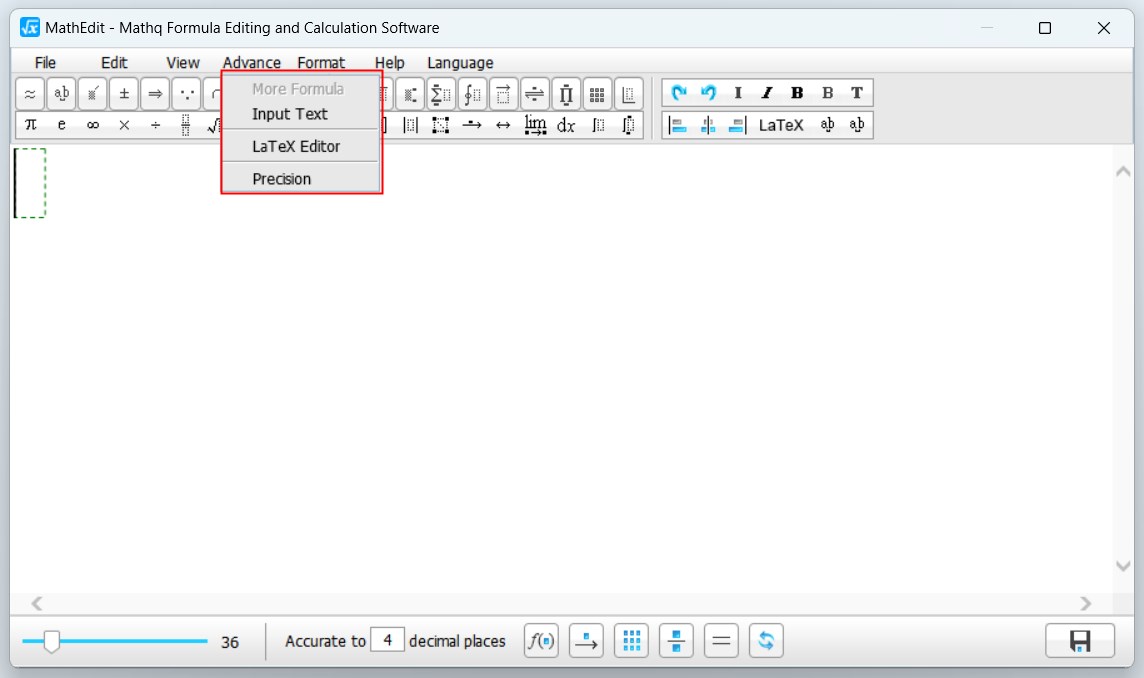Insert the three-dot 'because' symbol
The height and width of the screenshot is (678, 1144).
(187, 93)
